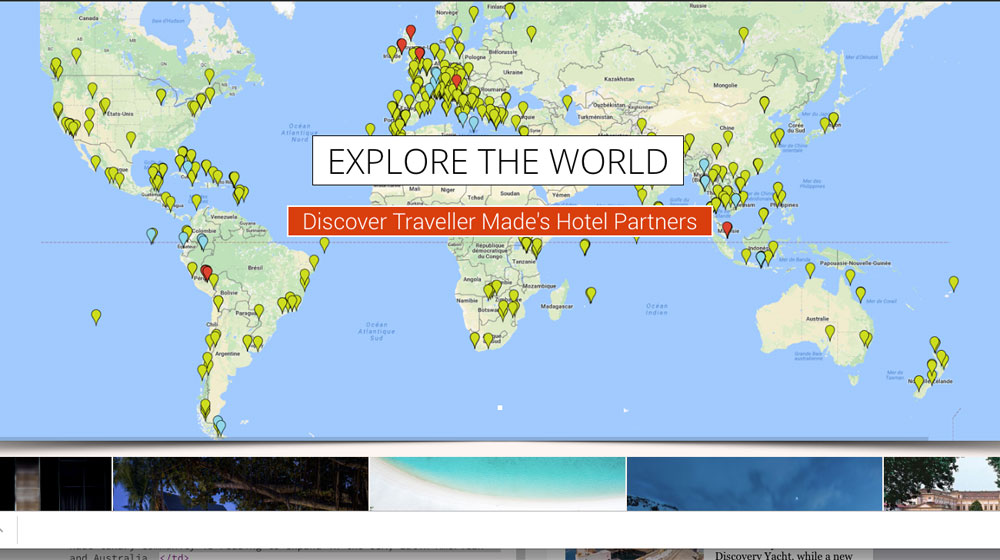This screenshot has width=1000, height=560.
Task: Select the yellow pin in Paraguay
Action: coord(258,311)
